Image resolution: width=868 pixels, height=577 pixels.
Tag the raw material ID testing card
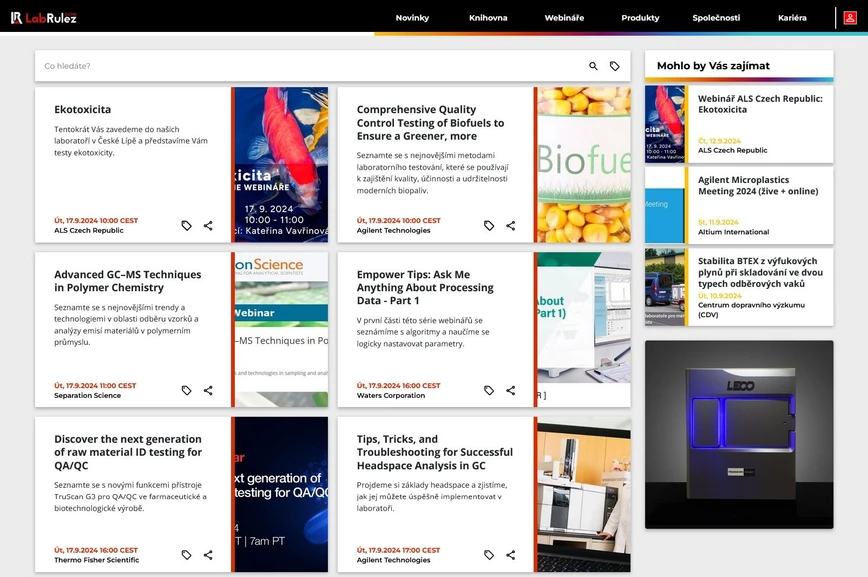pyautogui.click(x=186, y=555)
